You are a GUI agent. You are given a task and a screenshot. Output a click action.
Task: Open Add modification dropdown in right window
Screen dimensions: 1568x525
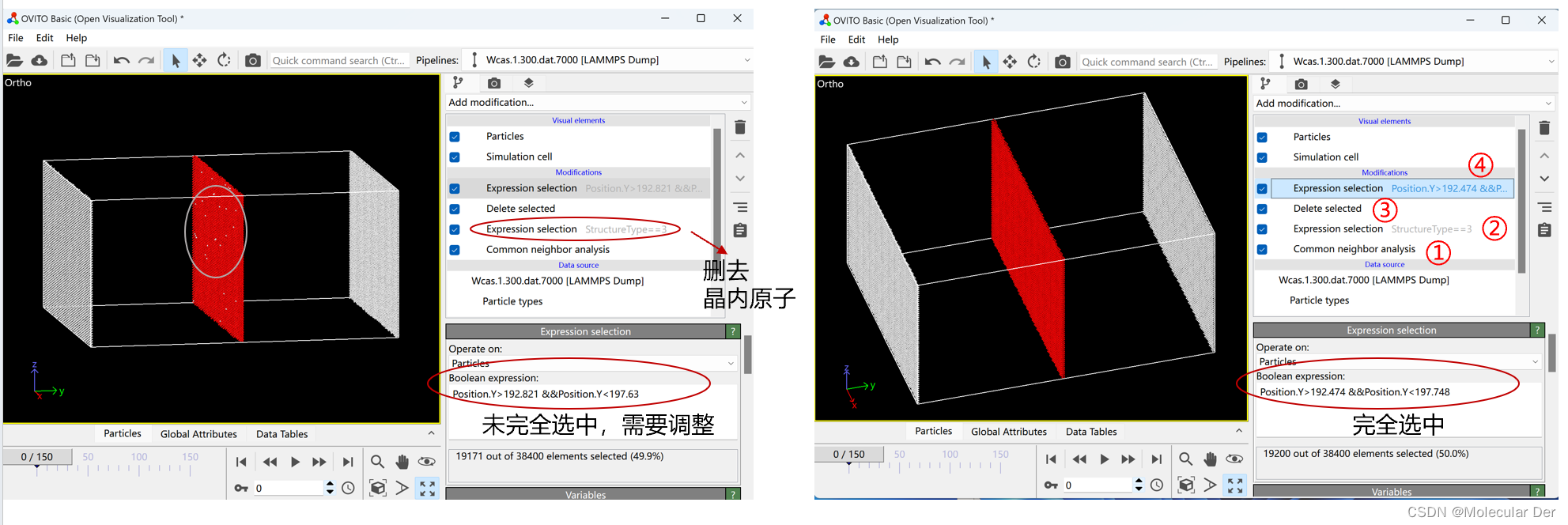pos(1404,103)
